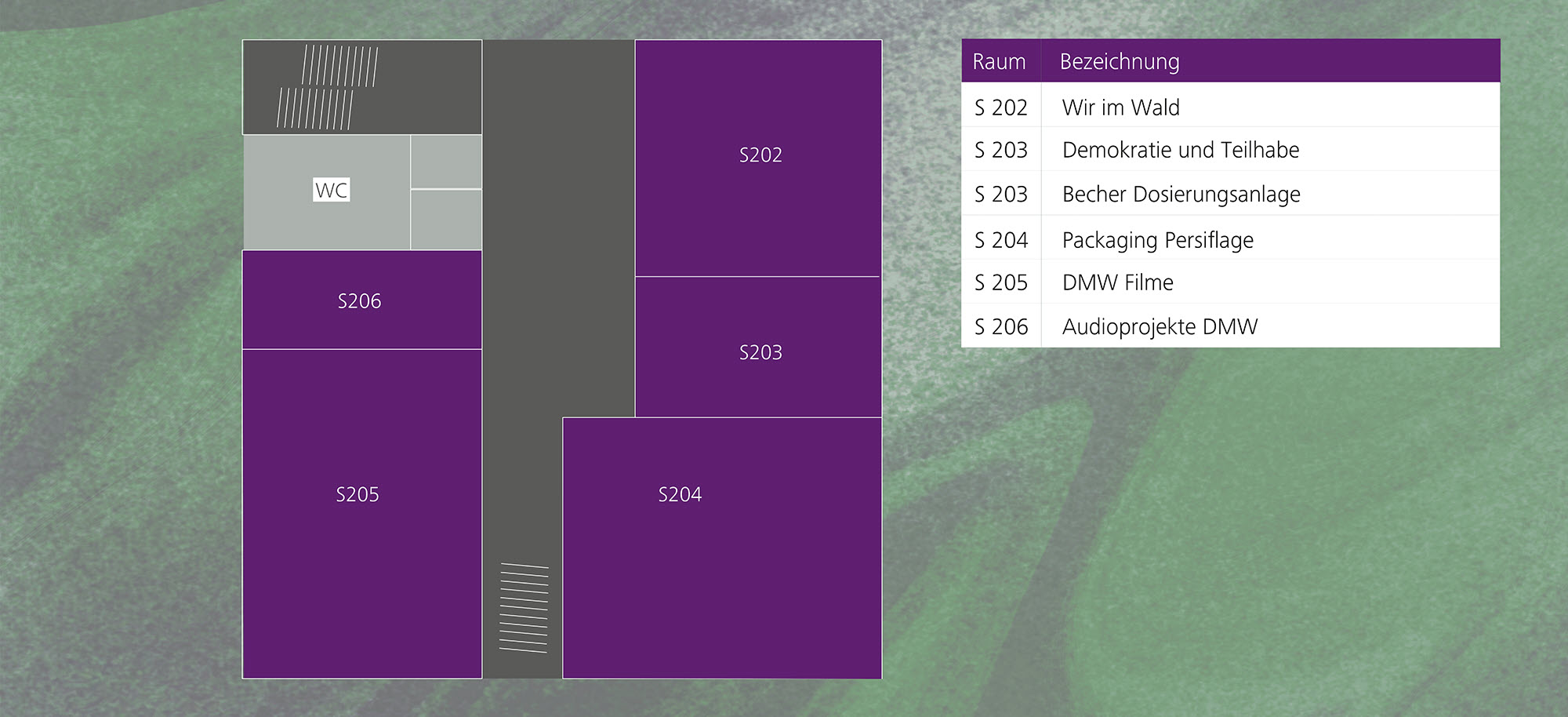The image size is (1568, 717).
Task: Click the "Bezeichnung" column header
Action: coord(1119,61)
